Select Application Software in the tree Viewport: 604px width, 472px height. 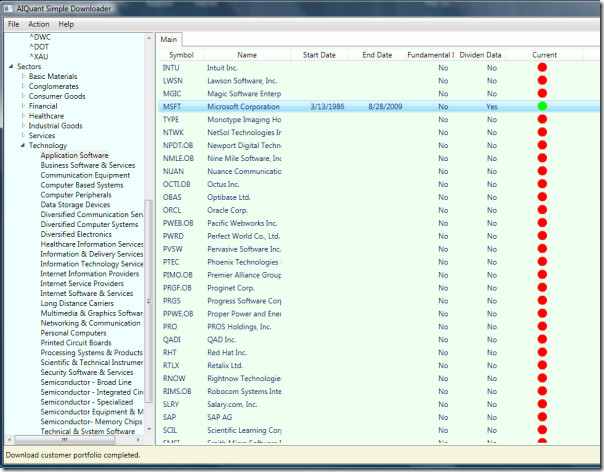pyautogui.click(x=74, y=155)
